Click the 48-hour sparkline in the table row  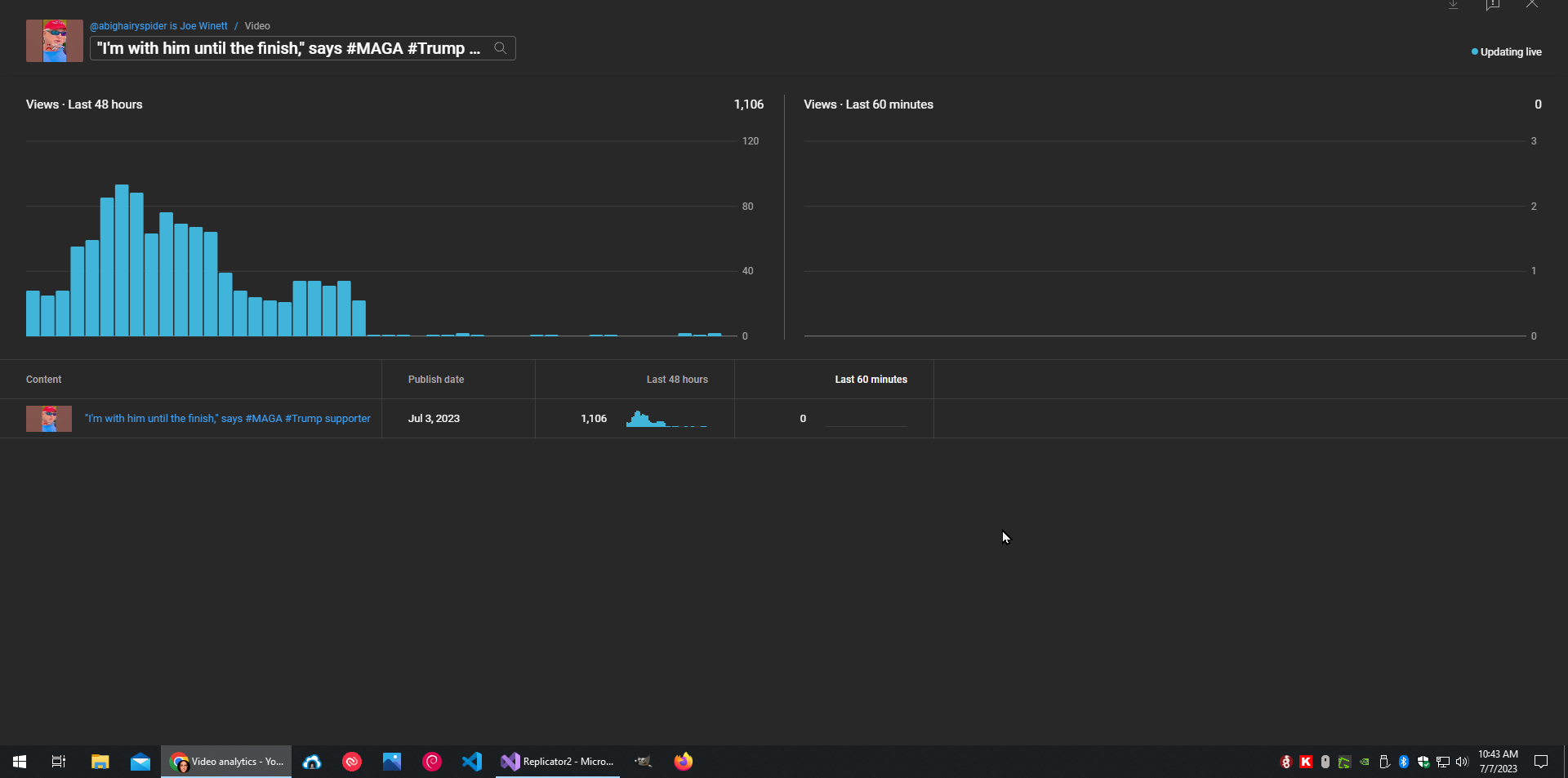click(666, 419)
